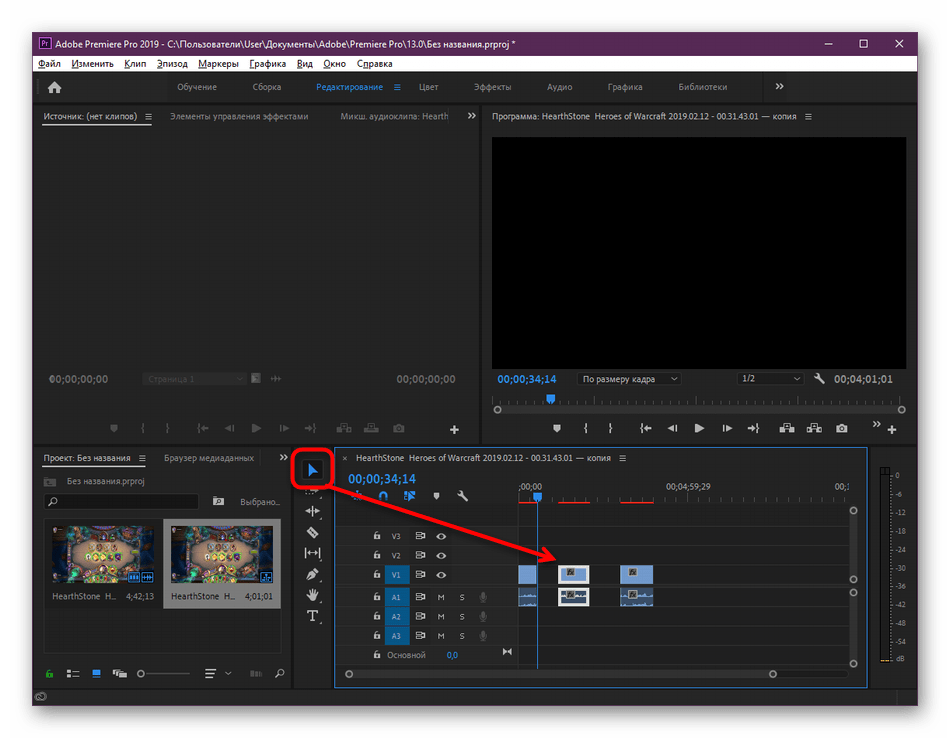Select the Hand tool
The height and width of the screenshot is (738, 950).
pos(312,595)
